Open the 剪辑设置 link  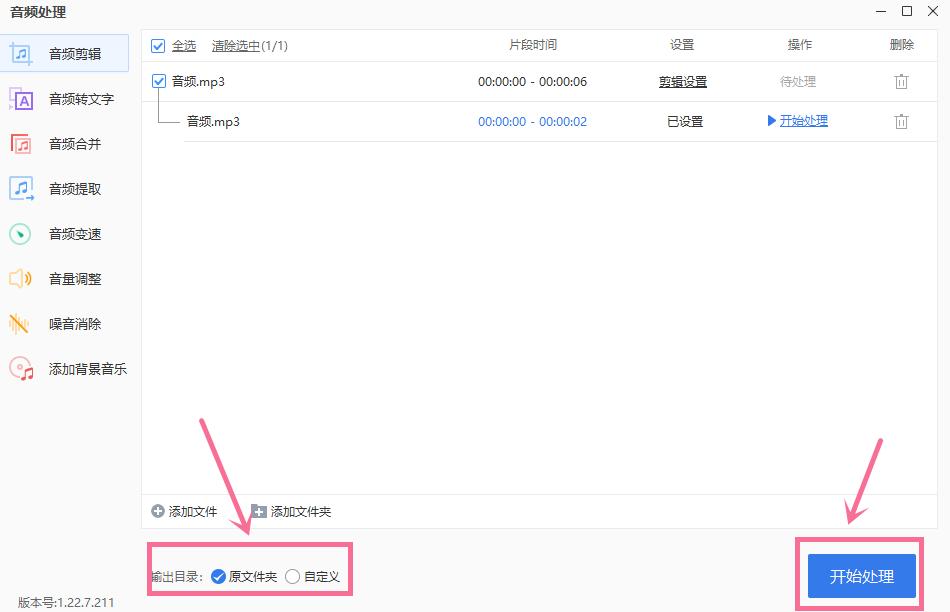(x=683, y=82)
